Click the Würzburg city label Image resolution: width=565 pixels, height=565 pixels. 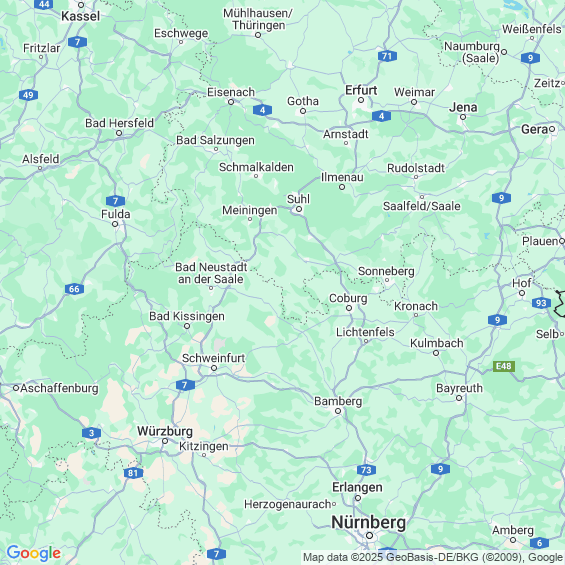[165, 431]
